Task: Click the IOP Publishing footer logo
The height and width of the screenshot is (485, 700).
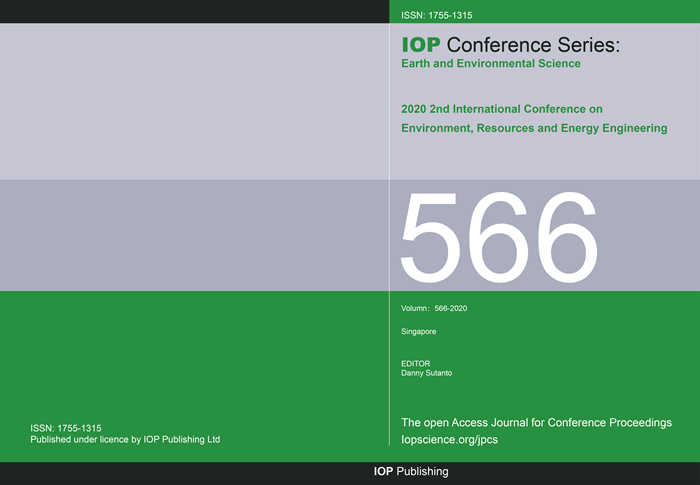Action: point(411,472)
